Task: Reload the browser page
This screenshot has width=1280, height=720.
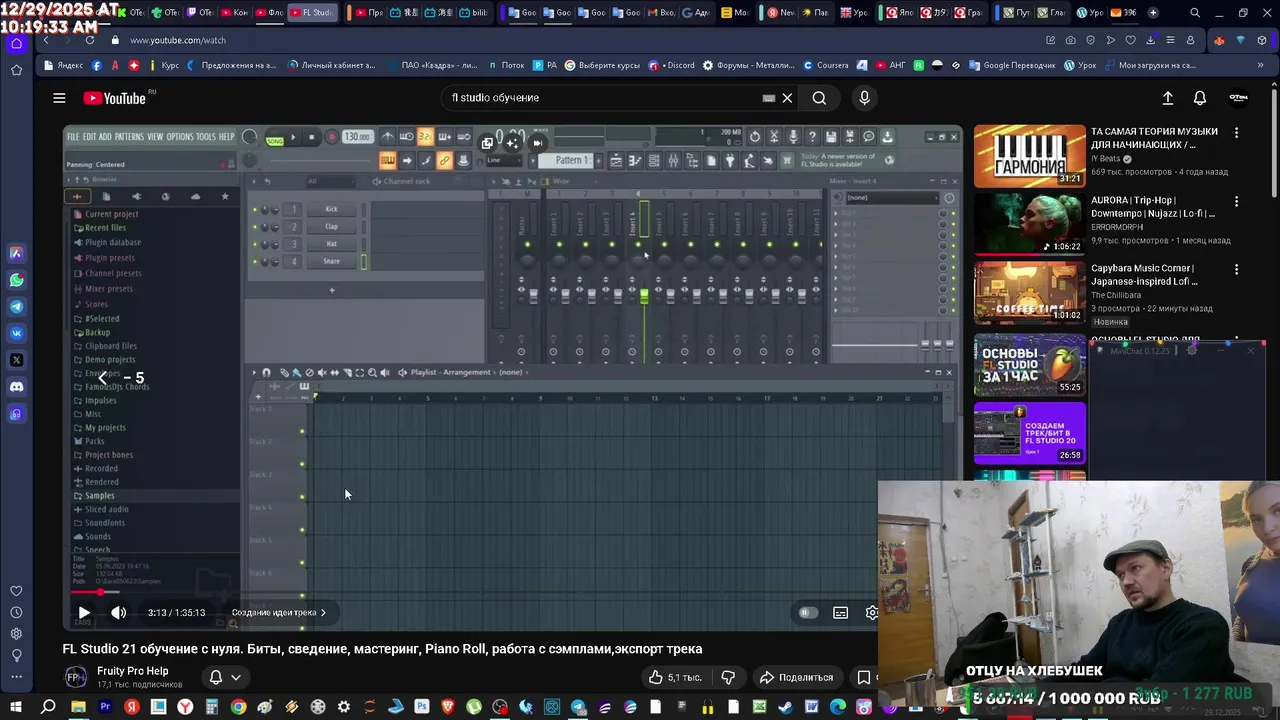Action: [x=90, y=40]
